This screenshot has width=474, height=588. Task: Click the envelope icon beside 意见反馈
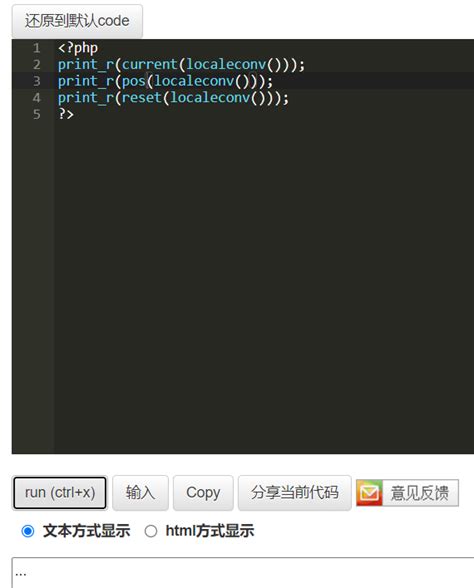click(369, 493)
